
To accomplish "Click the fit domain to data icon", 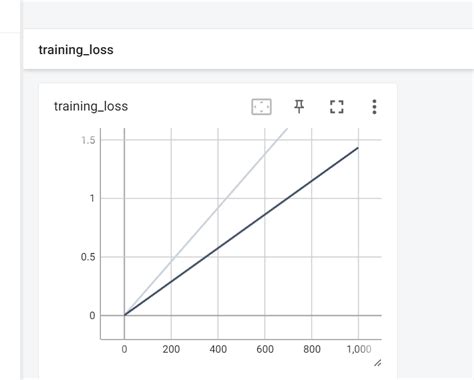I will click(261, 107).
